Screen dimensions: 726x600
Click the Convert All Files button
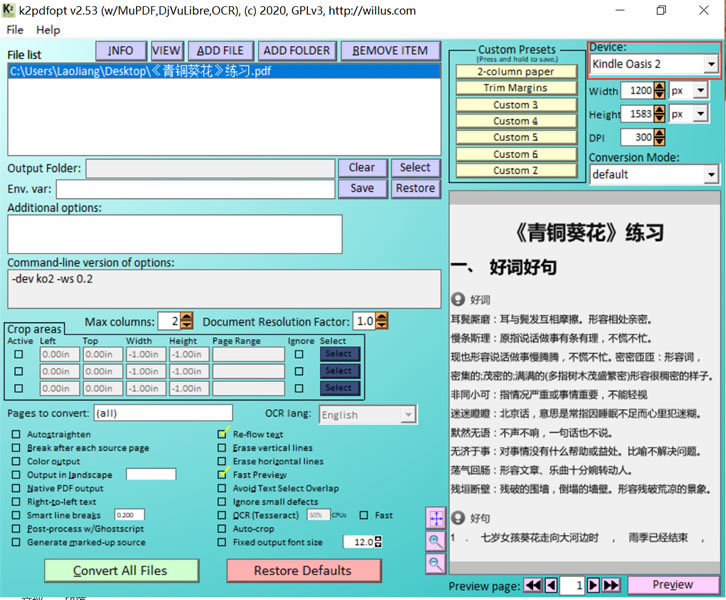click(x=121, y=571)
